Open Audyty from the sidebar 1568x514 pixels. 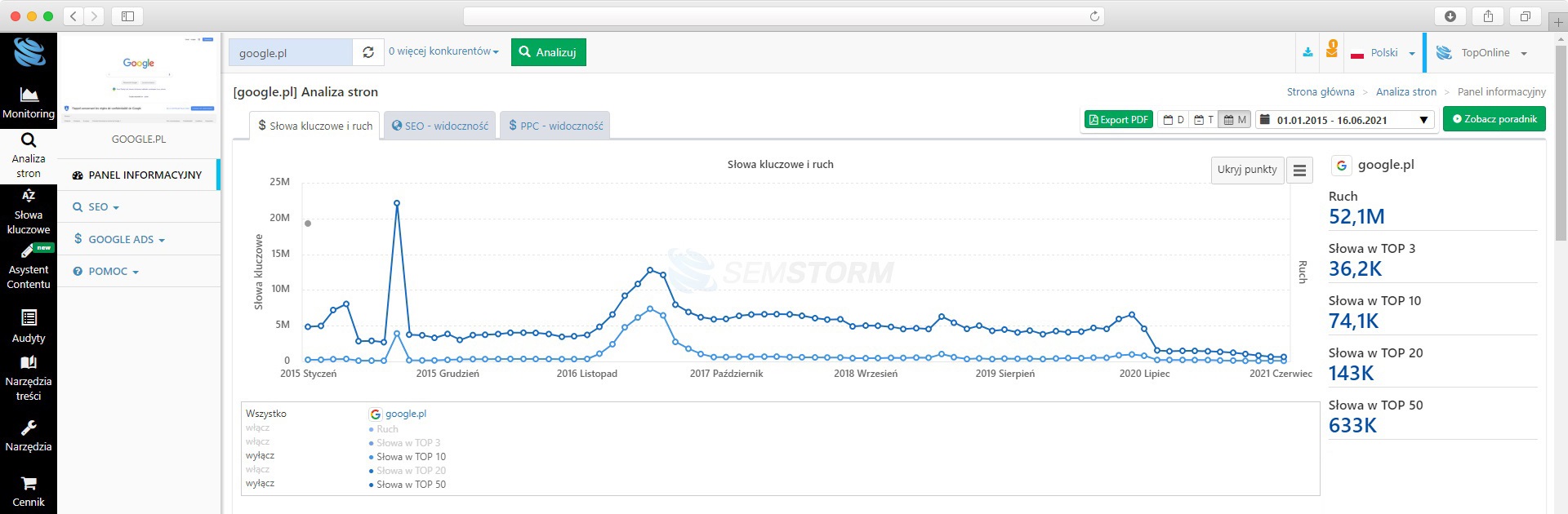29,326
